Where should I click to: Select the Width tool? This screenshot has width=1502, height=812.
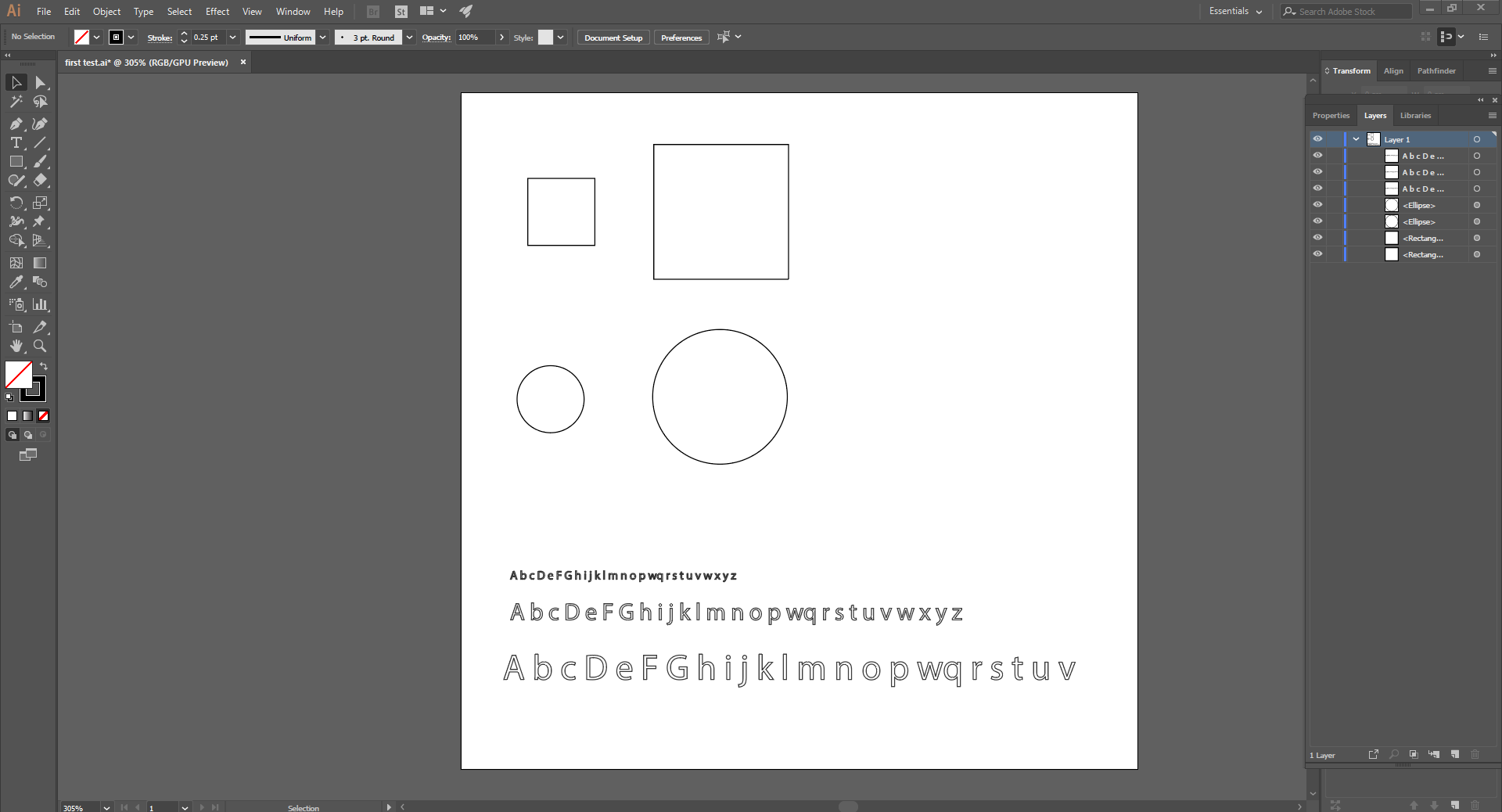tap(16, 221)
